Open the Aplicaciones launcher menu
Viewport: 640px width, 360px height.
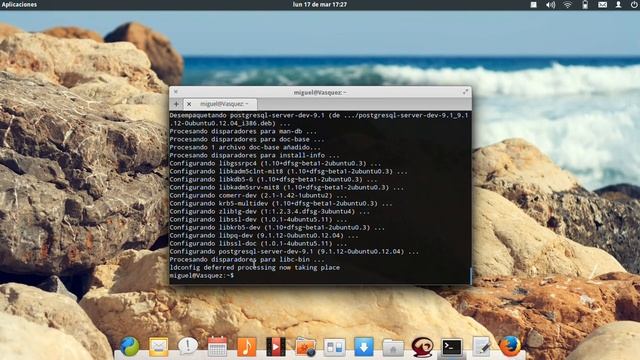point(19,4)
